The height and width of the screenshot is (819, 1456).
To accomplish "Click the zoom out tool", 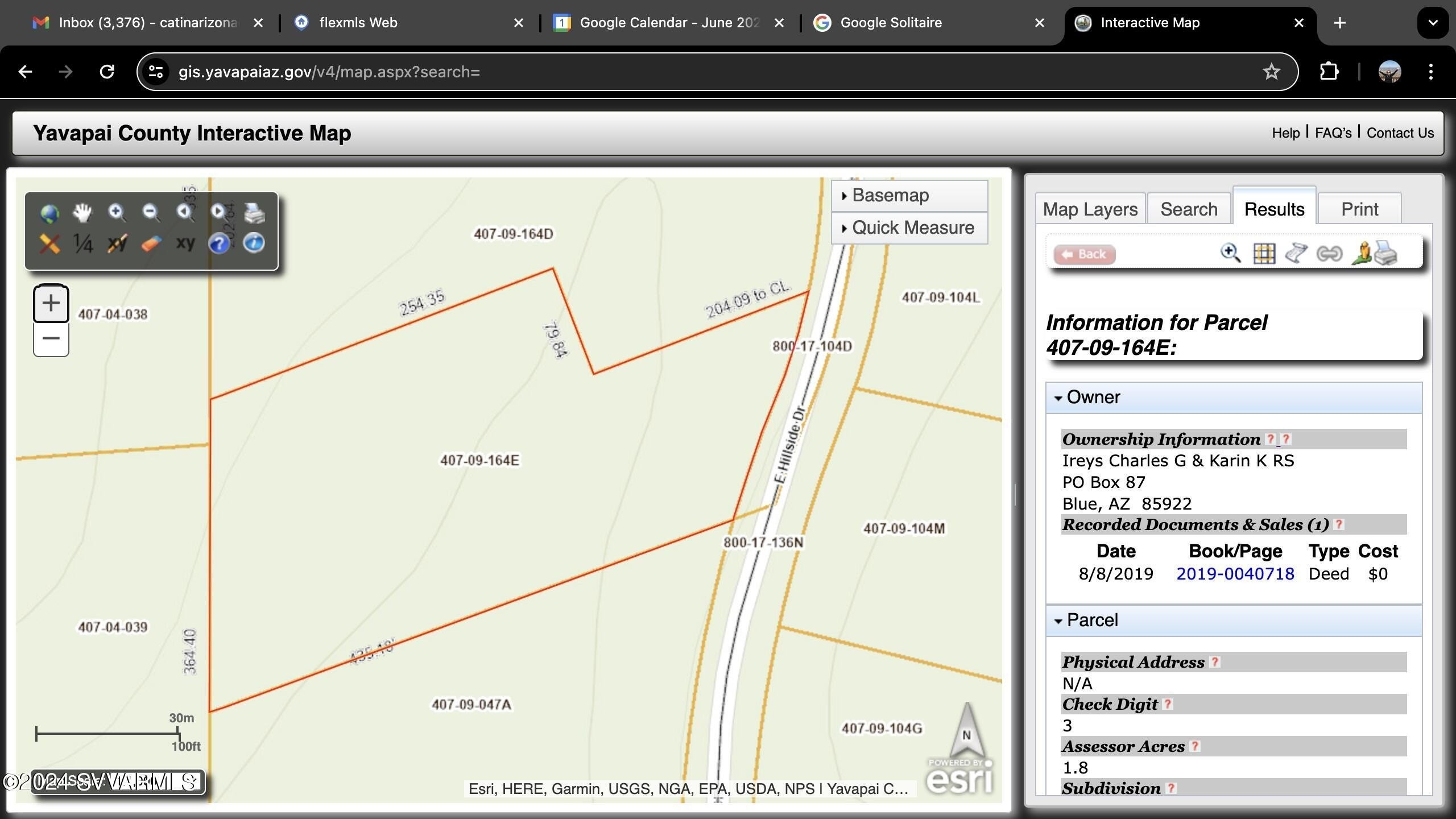I will [x=150, y=211].
